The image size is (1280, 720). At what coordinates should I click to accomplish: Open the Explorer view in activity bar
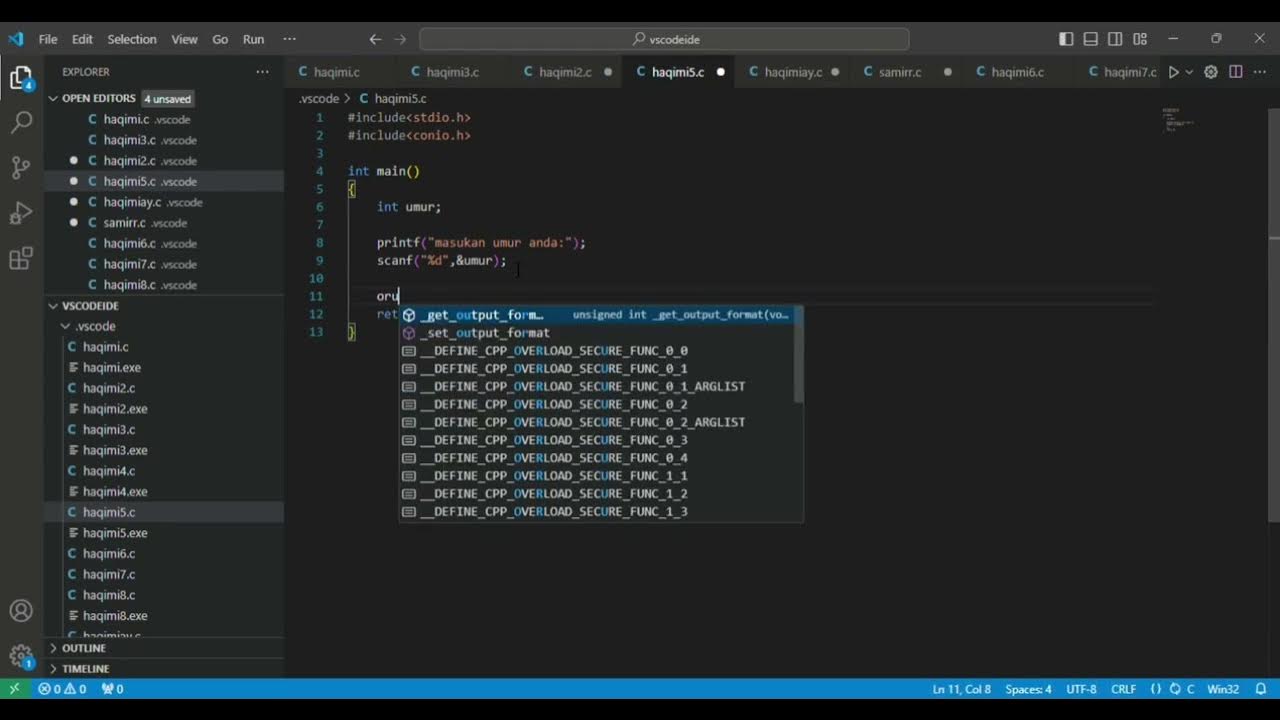tap(21, 77)
